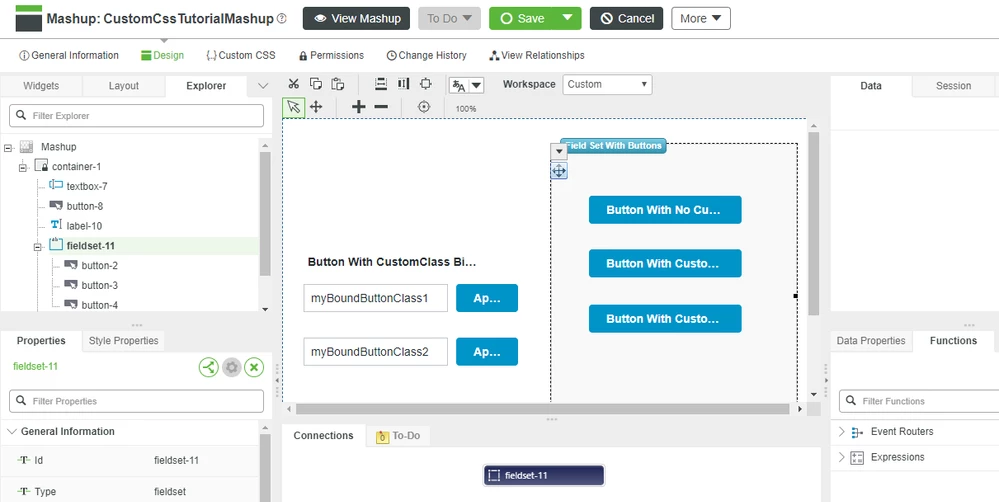Image resolution: width=999 pixels, height=502 pixels.
Task: Click the Filter Properties search field
Action: (x=136, y=401)
